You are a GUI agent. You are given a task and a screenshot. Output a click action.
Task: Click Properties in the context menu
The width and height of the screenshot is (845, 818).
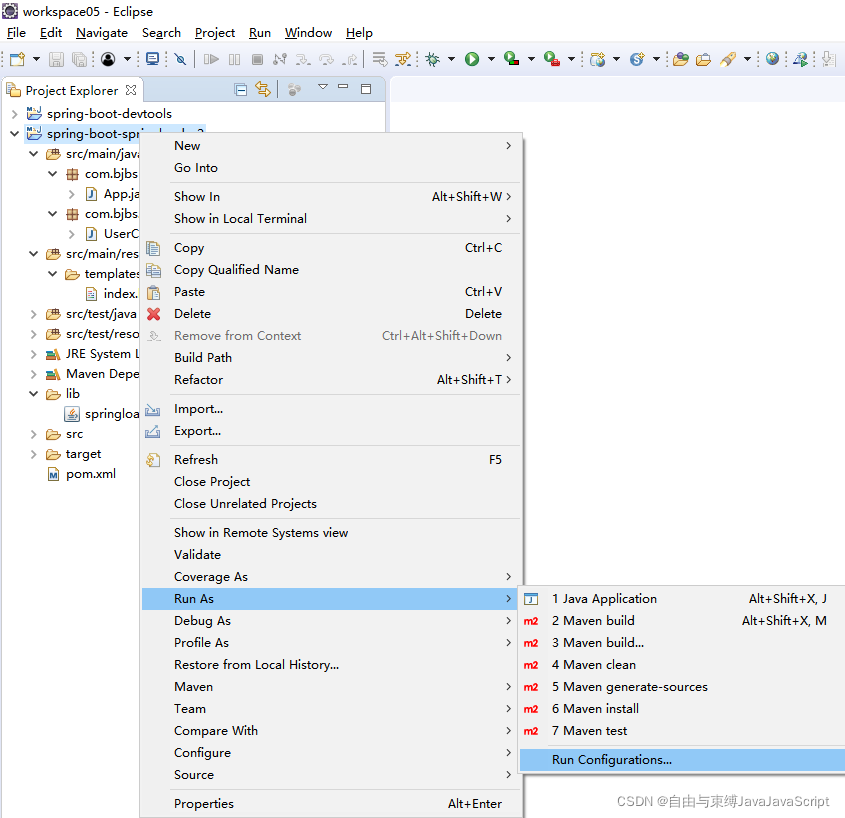(331, 803)
